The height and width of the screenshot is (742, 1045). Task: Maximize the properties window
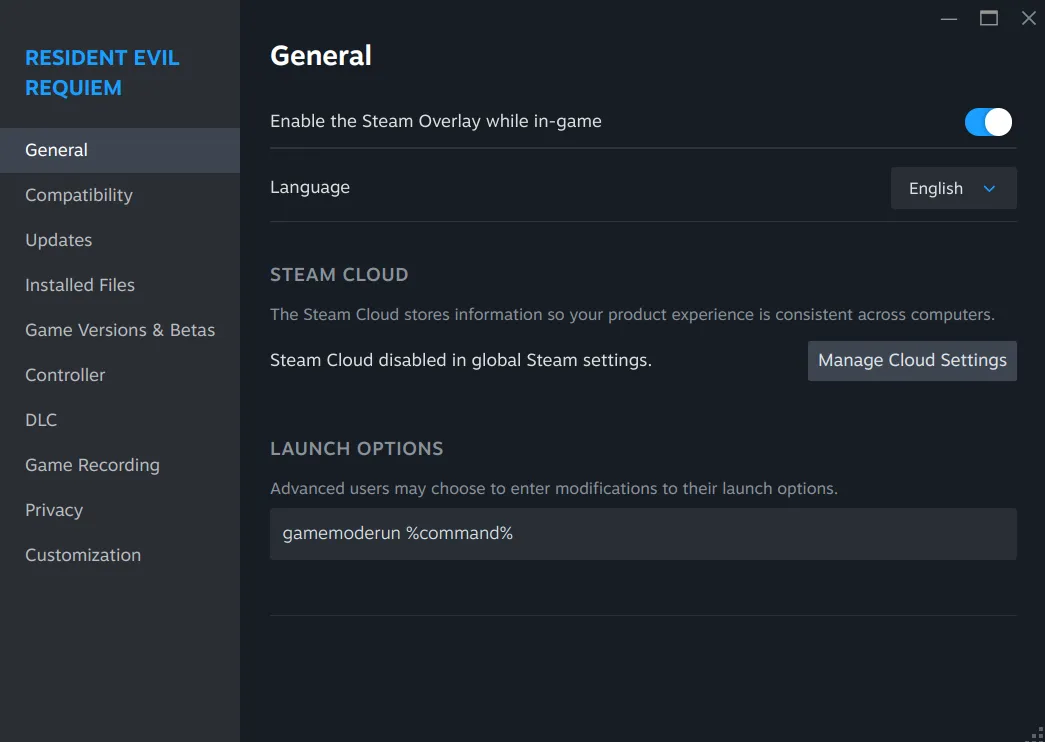[x=989, y=18]
